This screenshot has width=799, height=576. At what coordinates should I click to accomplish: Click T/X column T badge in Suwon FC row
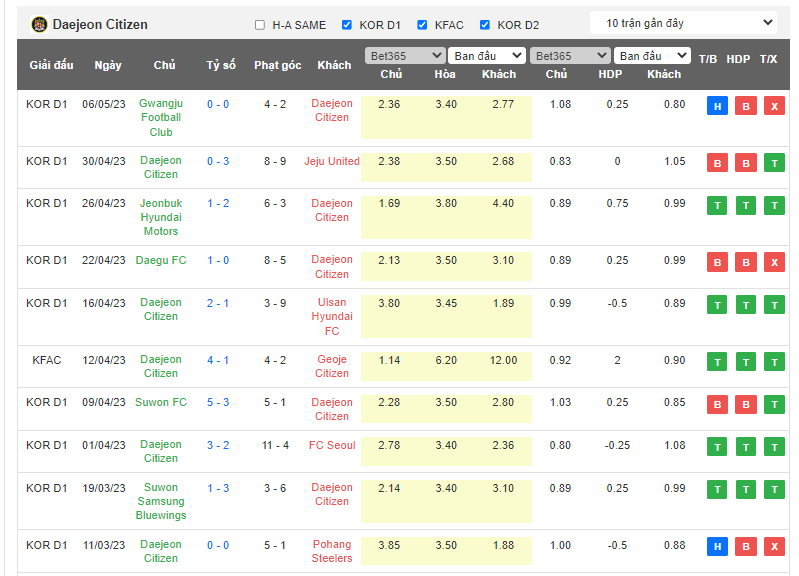[774, 405]
